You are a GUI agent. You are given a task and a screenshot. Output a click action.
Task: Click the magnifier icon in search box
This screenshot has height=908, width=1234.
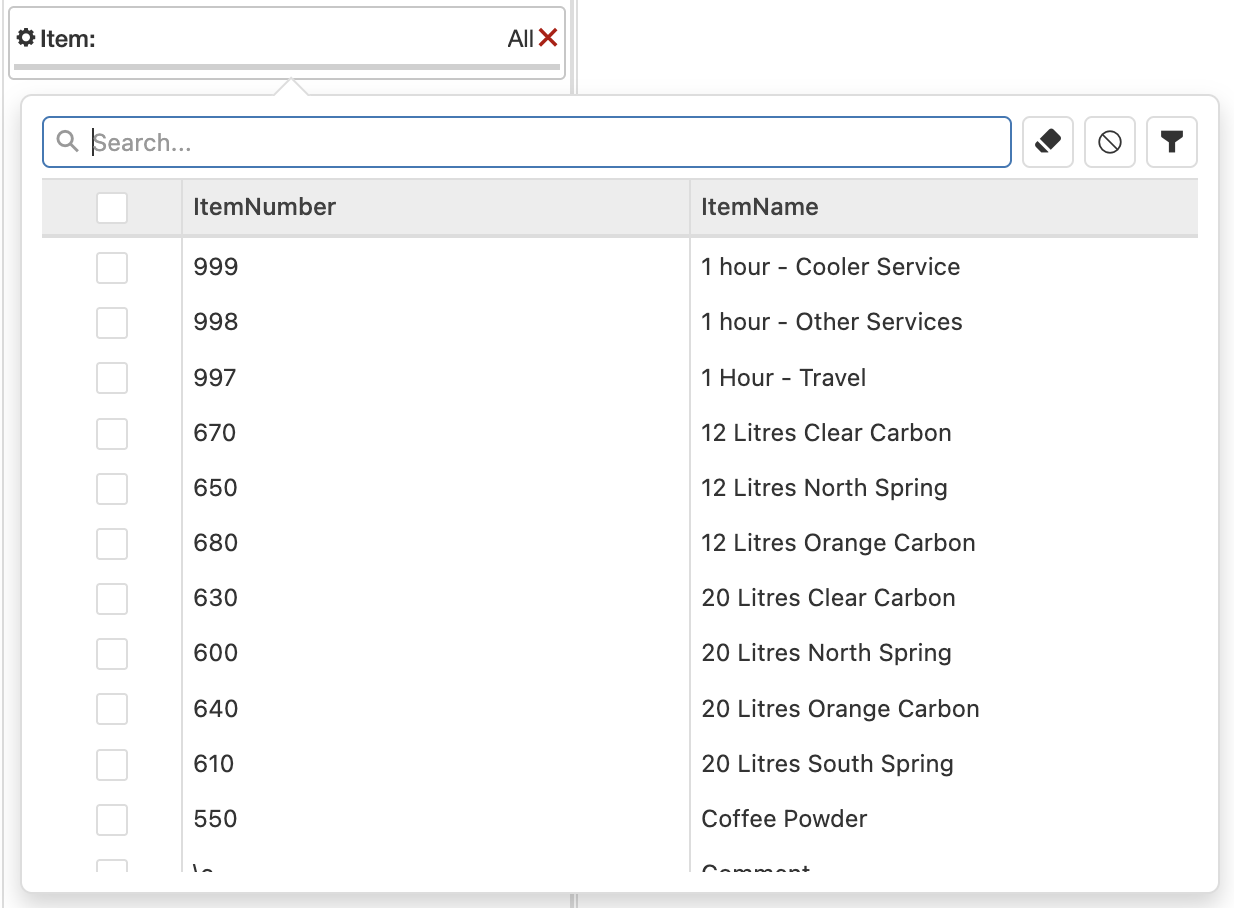coord(67,142)
